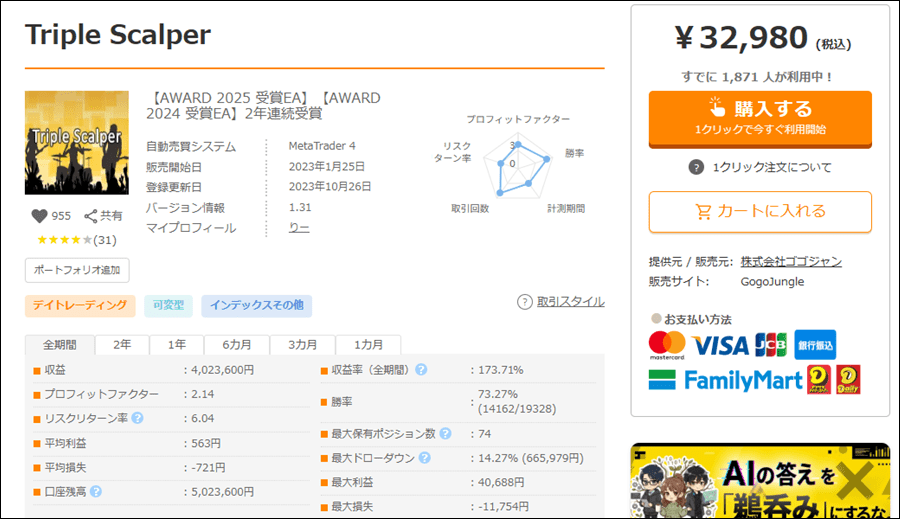Open help icon next to 1クリック注文について
This screenshot has width=900, height=519.
pos(696,167)
